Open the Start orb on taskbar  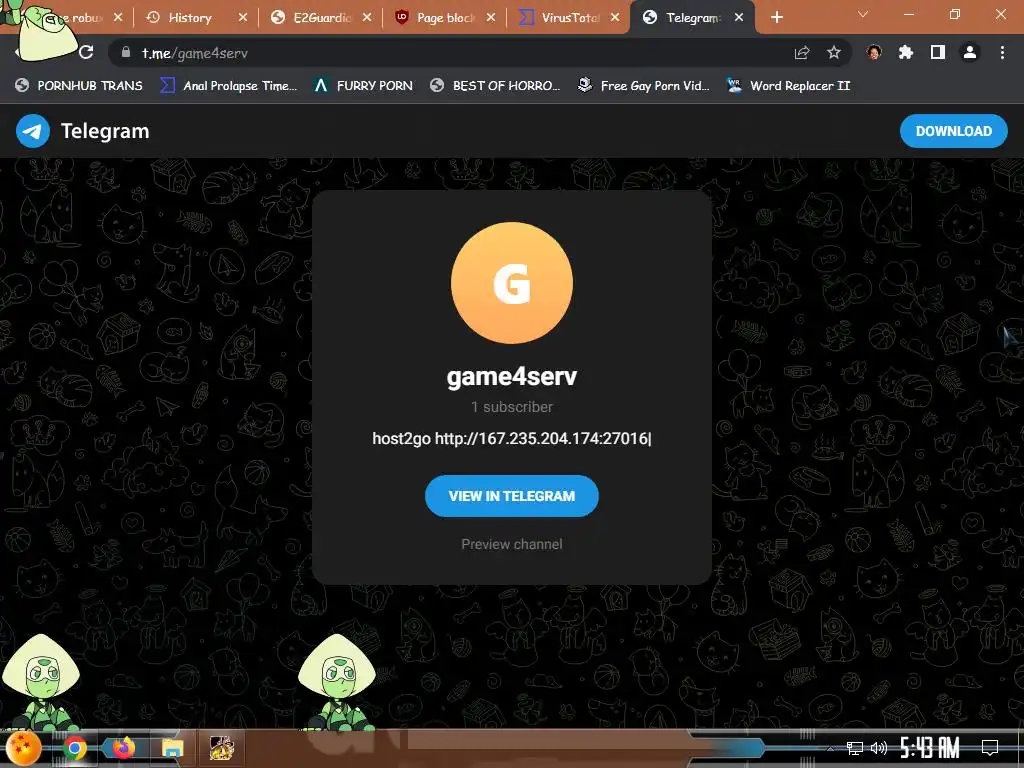[23, 748]
